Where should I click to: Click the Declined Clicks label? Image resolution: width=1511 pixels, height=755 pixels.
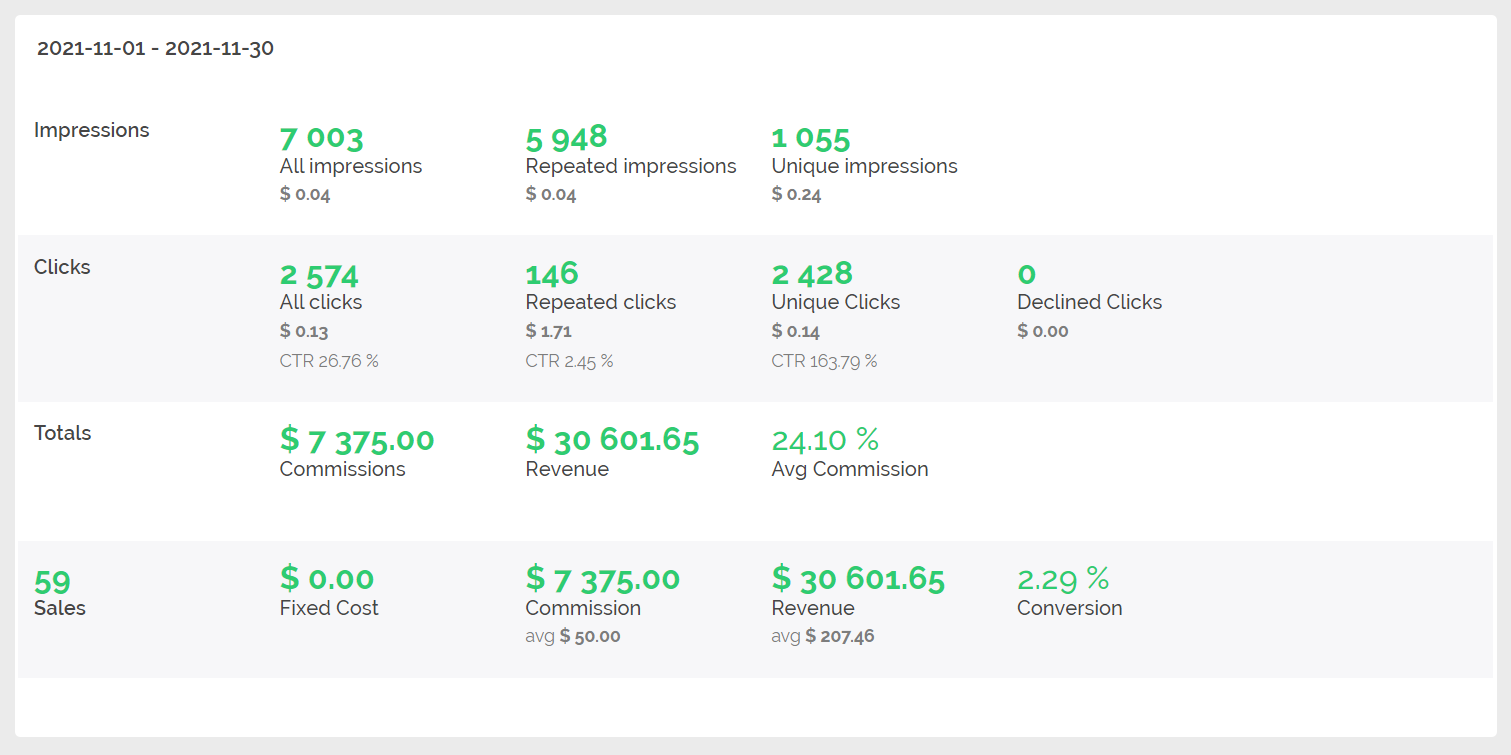pos(1089,302)
